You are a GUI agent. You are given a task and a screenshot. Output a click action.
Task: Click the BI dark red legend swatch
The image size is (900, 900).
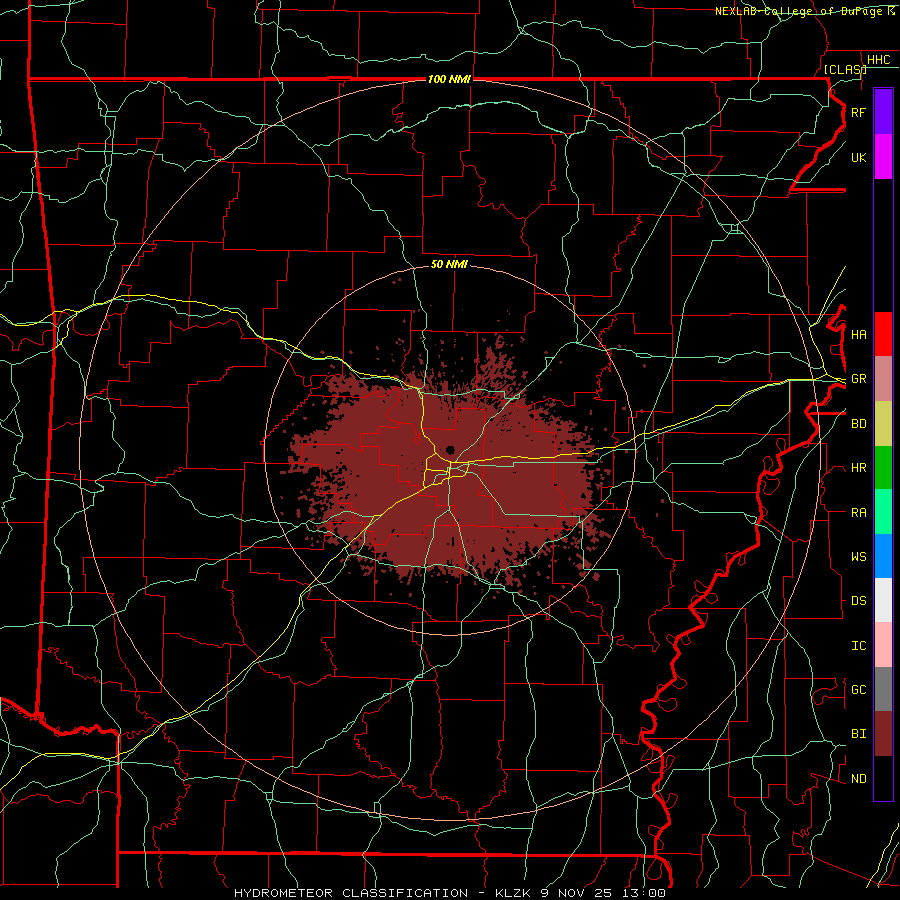[x=883, y=734]
